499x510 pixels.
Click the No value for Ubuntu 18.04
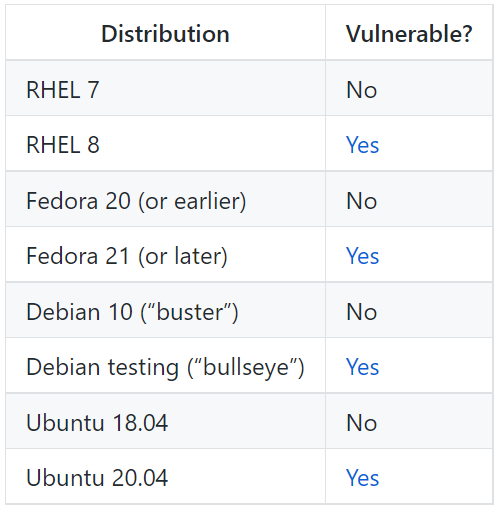[x=362, y=423]
